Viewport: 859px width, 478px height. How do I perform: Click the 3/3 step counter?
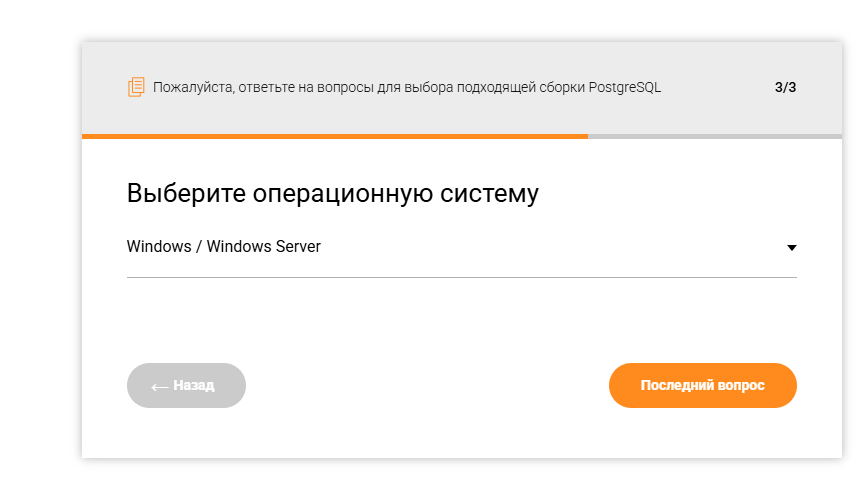point(785,87)
